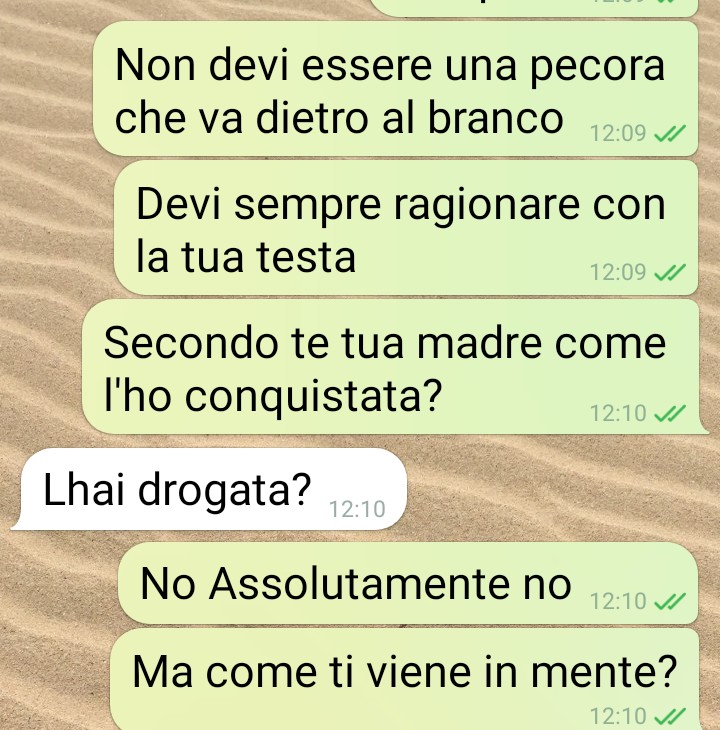The width and height of the screenshot is (720, 730).
Task: Select the 'Devi sempre ragionare con la tua testa' message
Action: coord(406,228)
